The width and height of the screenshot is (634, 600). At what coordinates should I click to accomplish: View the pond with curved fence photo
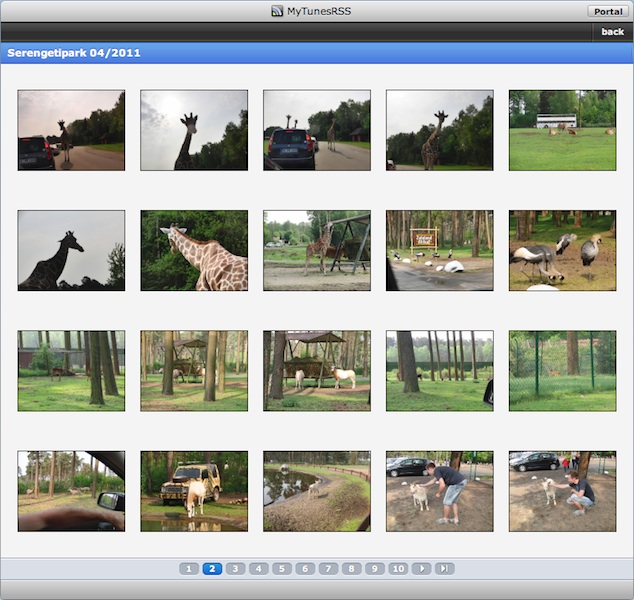pyautogui.click(x=317, y=490)
